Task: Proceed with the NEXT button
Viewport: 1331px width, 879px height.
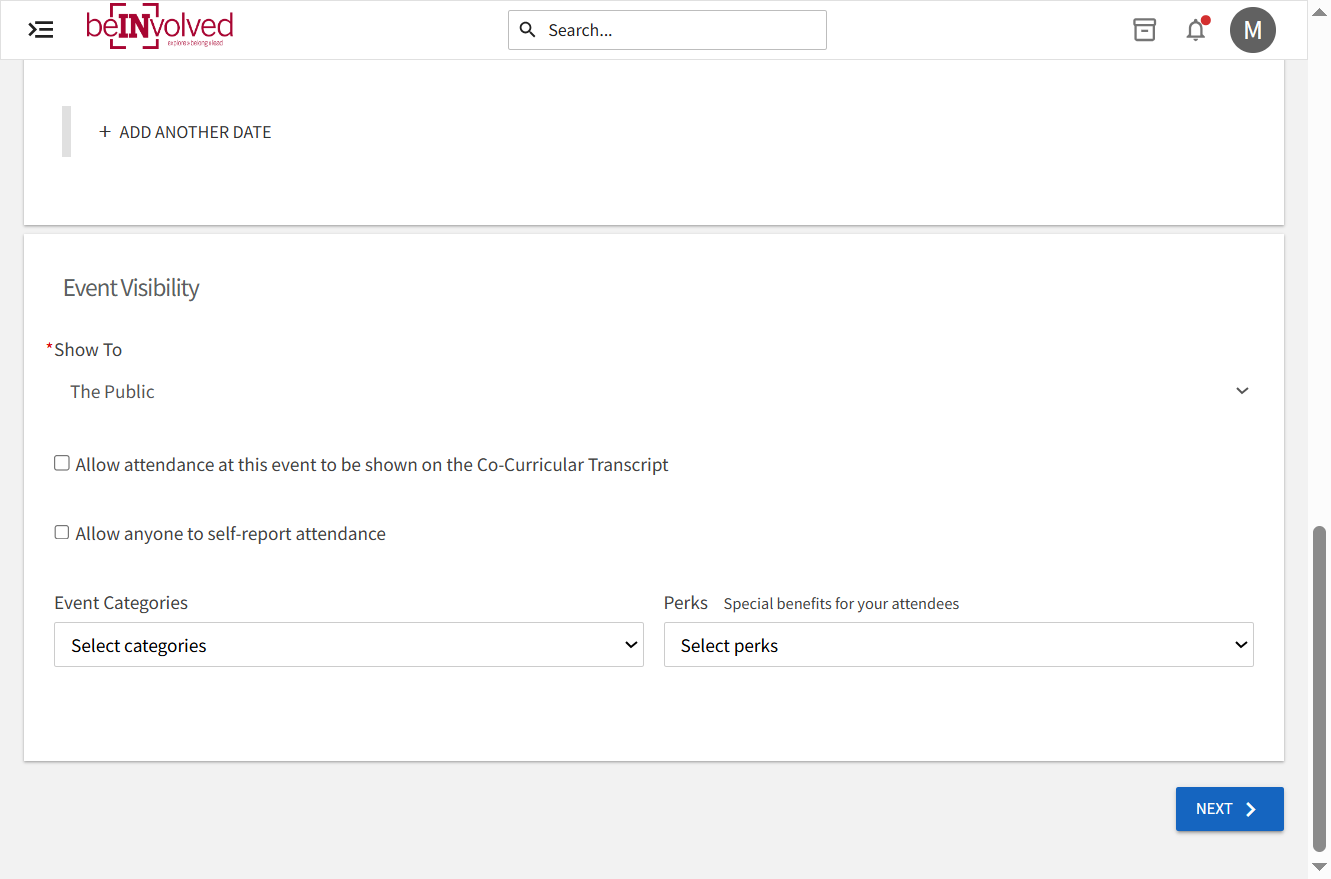Action: click(x=1229, y=809)
